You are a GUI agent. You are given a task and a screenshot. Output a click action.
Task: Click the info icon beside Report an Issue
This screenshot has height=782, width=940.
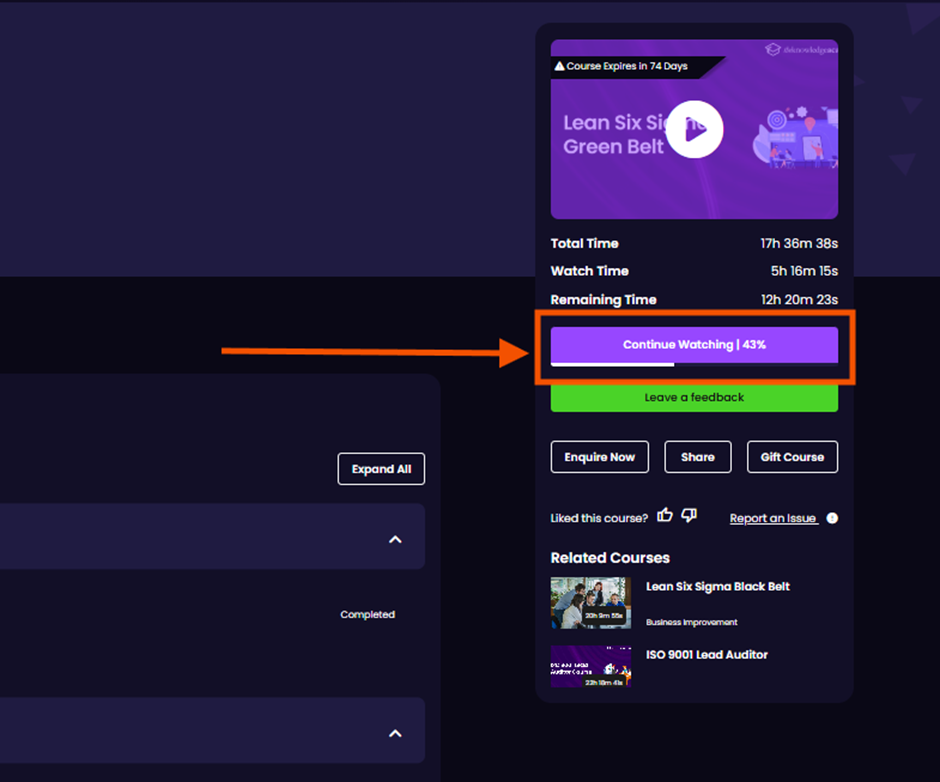tap(833, 518)
